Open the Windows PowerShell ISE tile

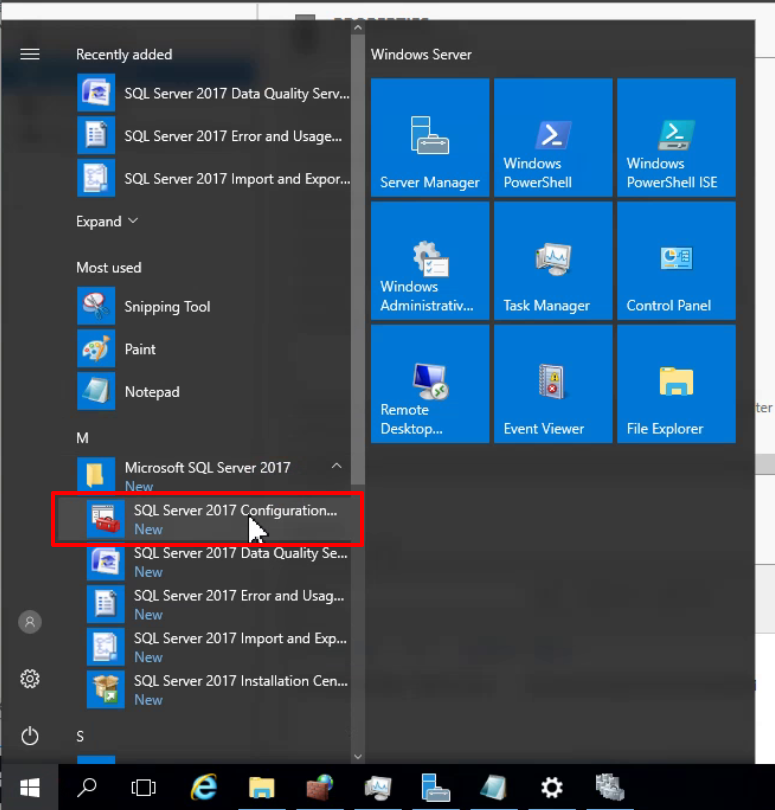(676, 137)
